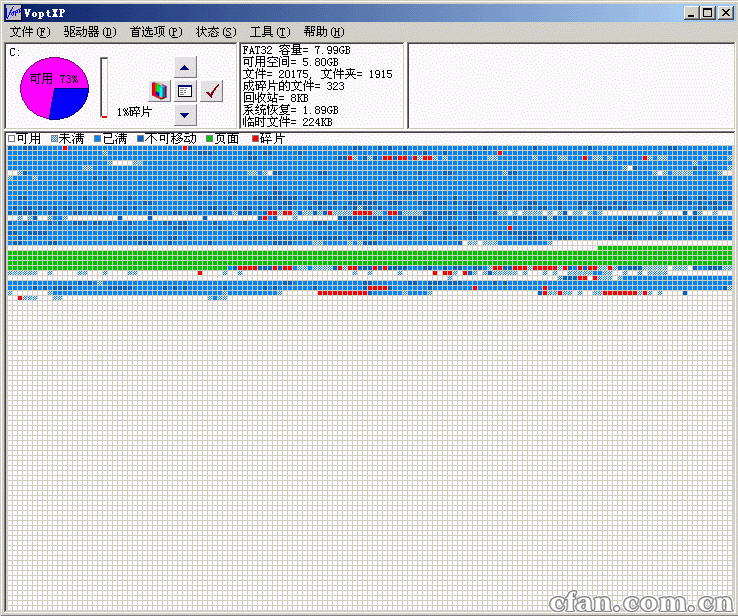738x616 pixels.
Task: Click the VoptXP title bar app icon
Action: coord(13,12)
